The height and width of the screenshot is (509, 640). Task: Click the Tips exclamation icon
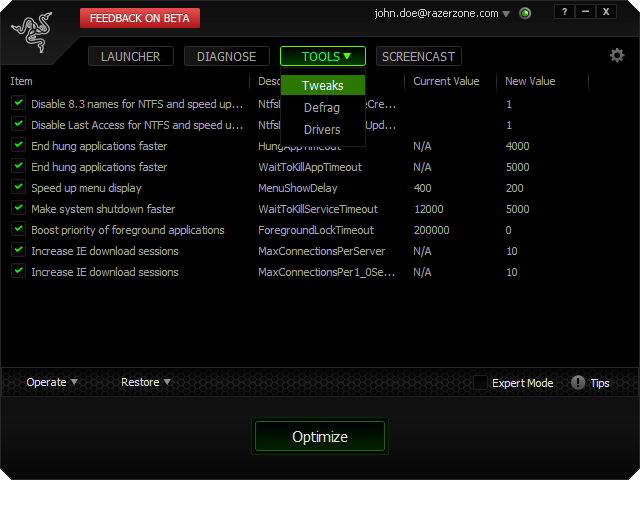pos(578,383)
